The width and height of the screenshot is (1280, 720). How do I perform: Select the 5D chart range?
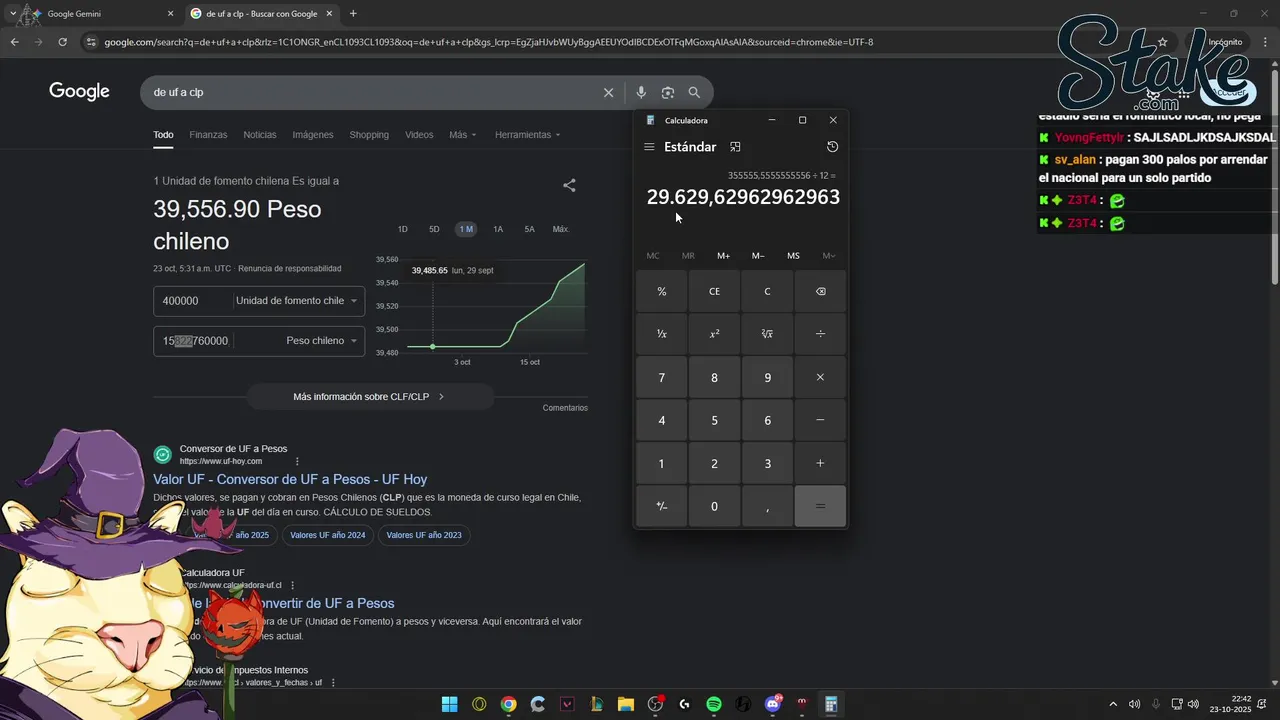coord(434,229)
